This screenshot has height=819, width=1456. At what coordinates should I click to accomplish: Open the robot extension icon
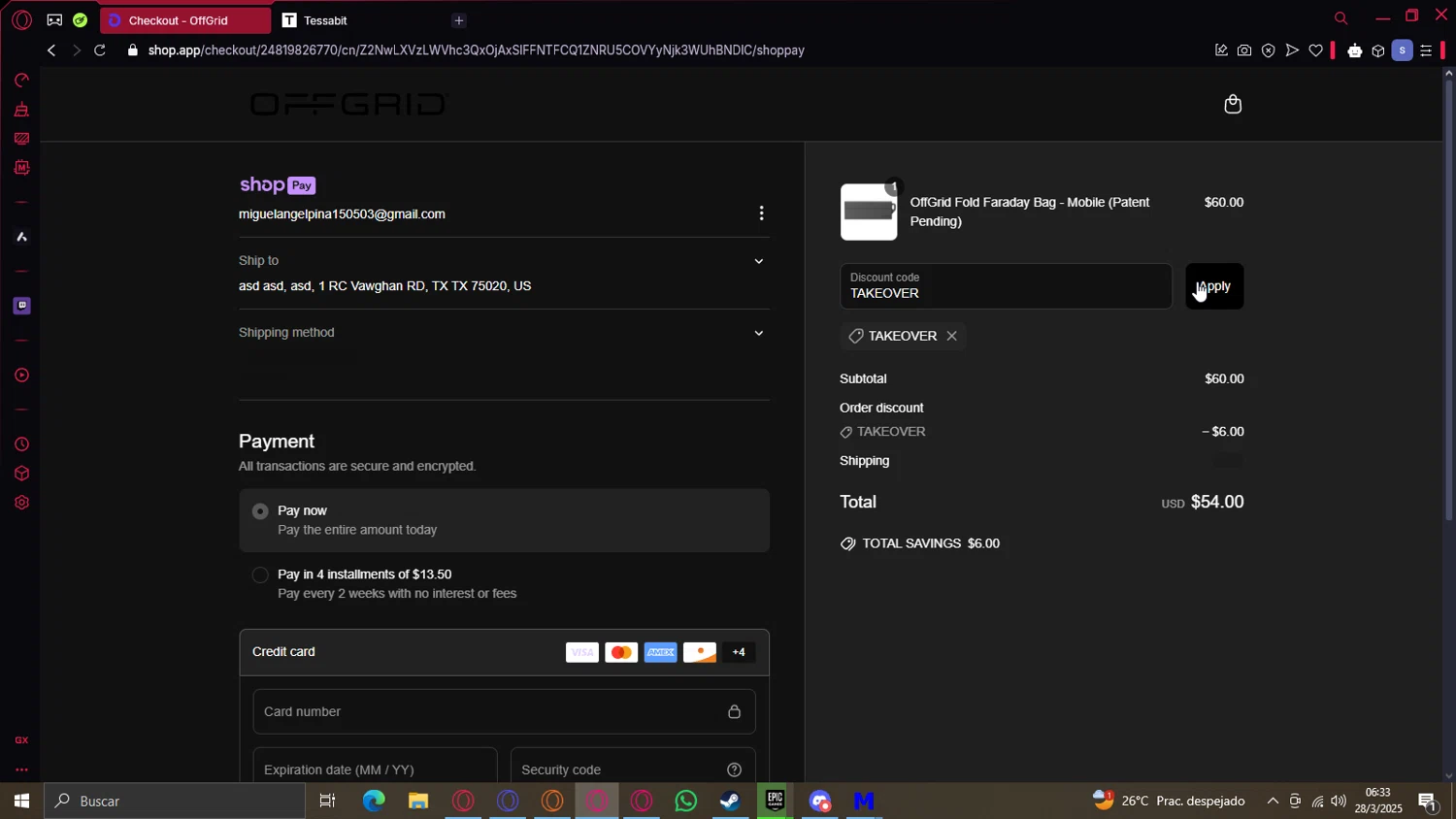1355,50
